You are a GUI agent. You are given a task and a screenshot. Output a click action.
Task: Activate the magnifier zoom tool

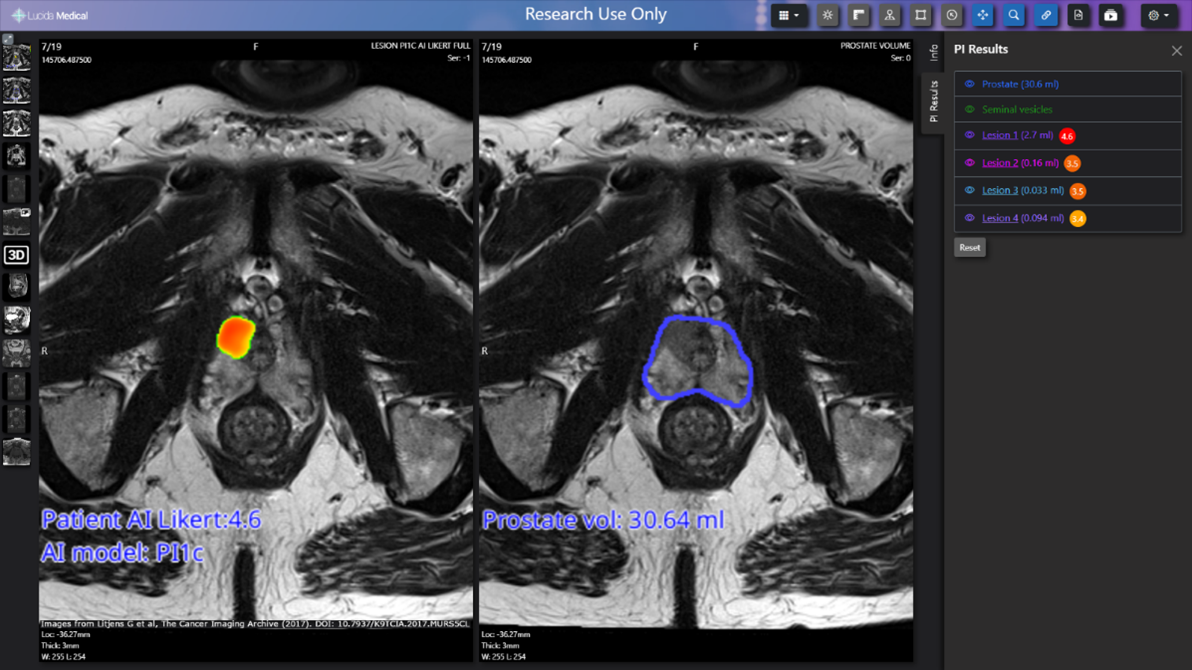pos(1014,16)
